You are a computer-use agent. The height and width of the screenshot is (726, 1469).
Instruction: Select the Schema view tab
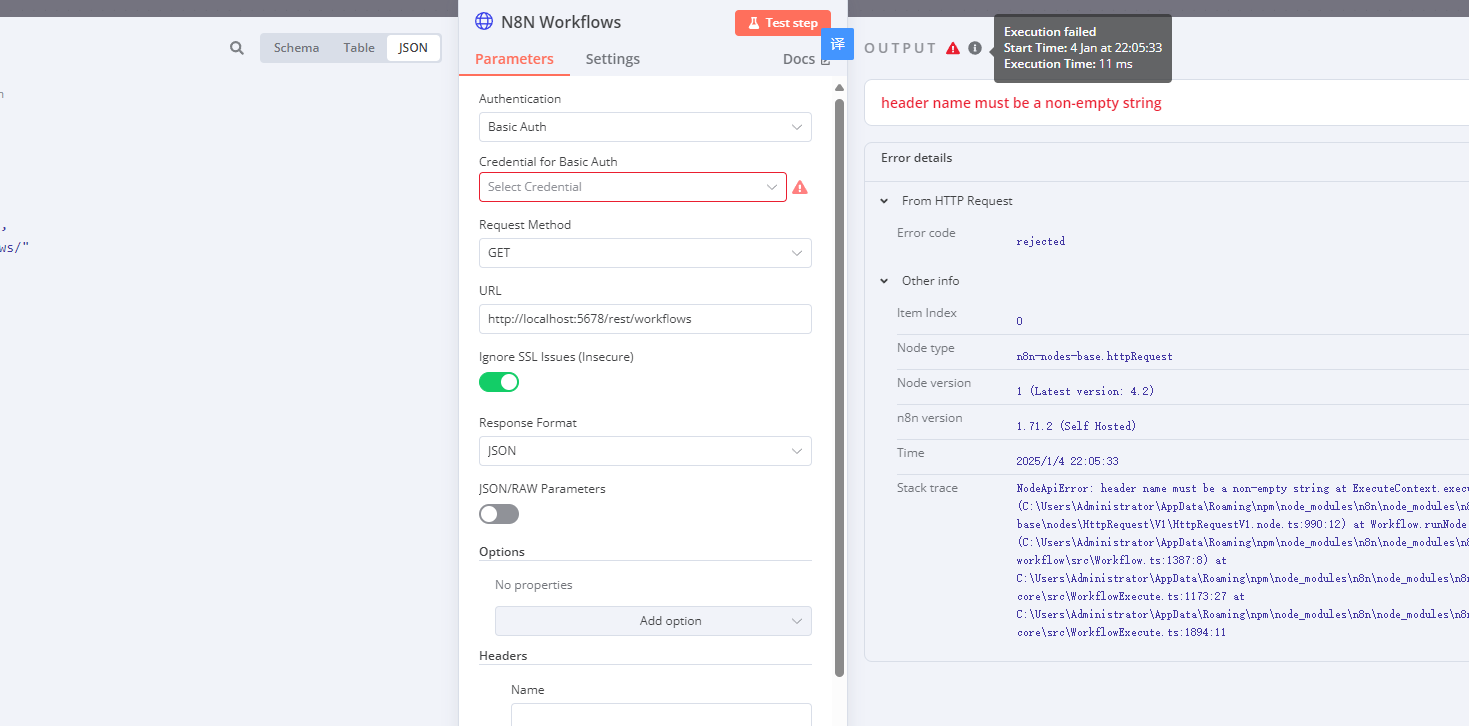click(297, 48)
